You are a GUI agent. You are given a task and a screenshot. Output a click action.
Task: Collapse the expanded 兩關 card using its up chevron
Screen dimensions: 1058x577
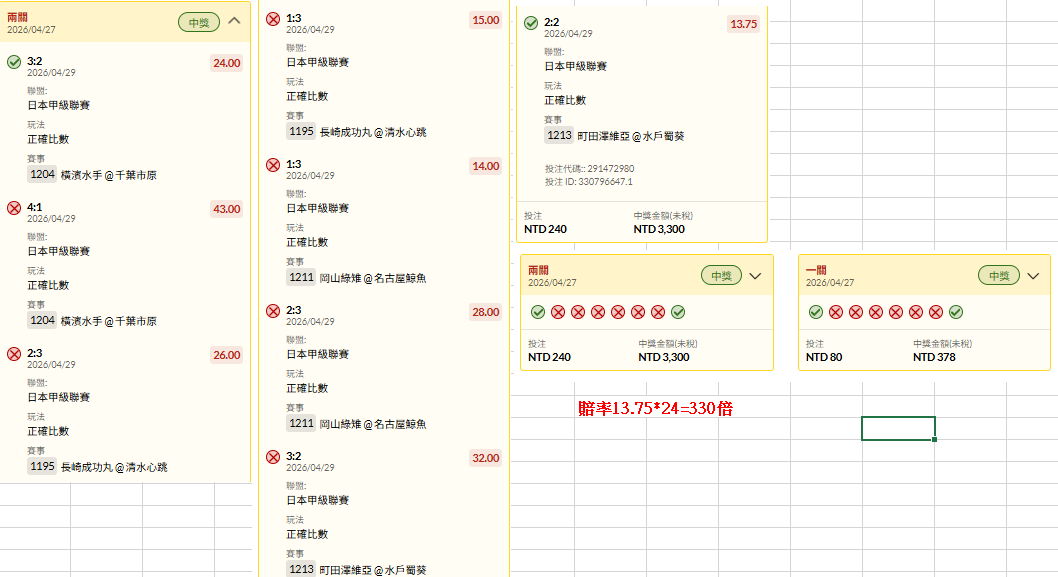click(235, 21)
